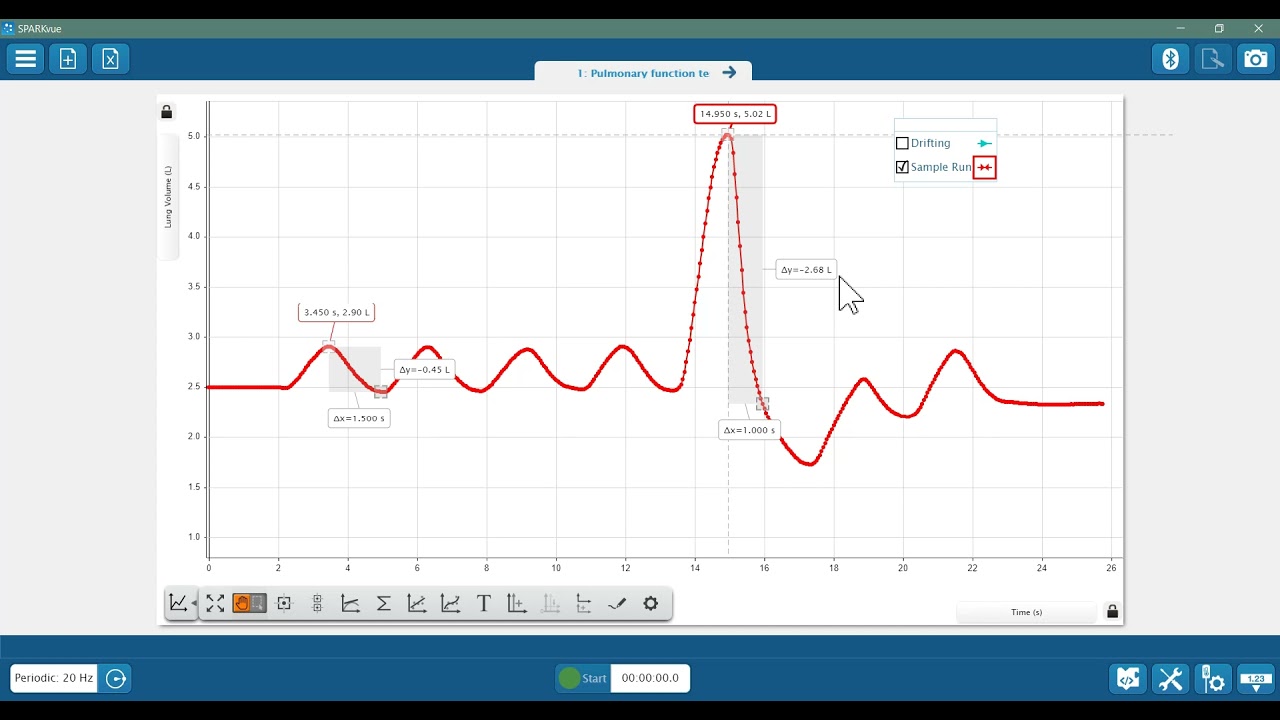The height and width of the screenshot is (720, 1280).
Task: Click the Δx=1.000 s label
Action: 750,430
